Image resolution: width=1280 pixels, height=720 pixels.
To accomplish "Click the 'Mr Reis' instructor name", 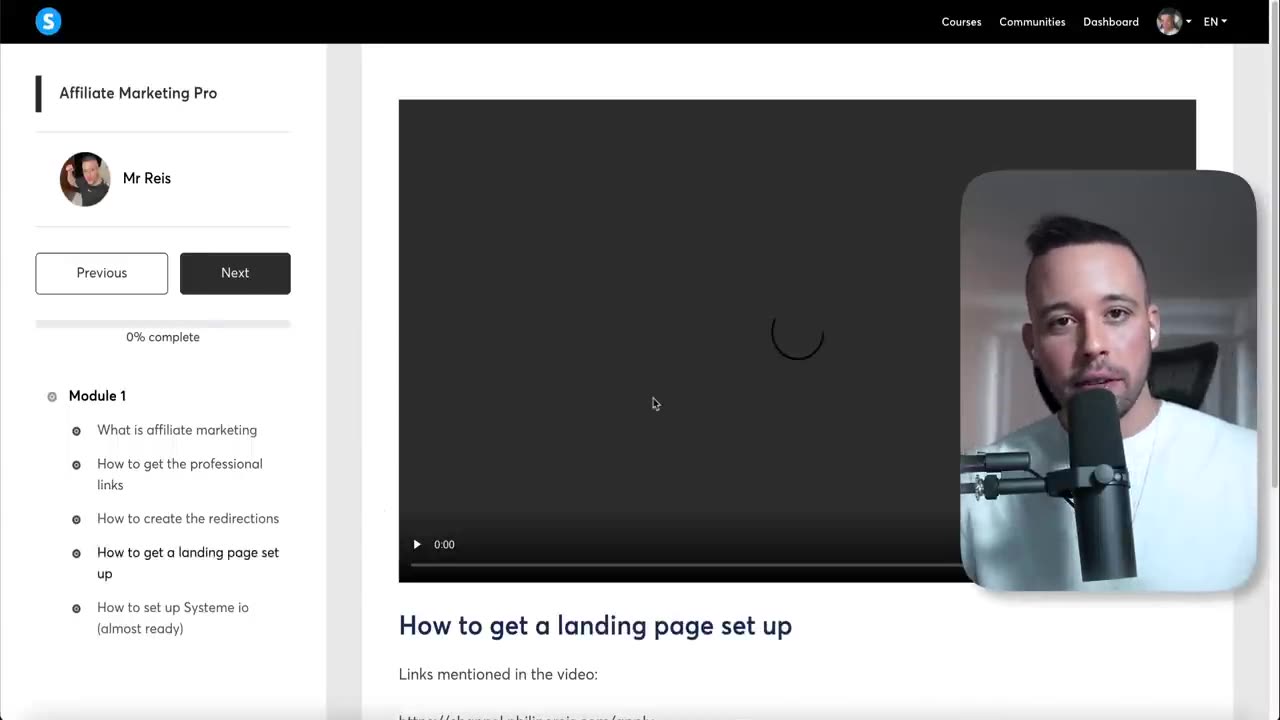I will pyautogui.click(x=147, y=178).
